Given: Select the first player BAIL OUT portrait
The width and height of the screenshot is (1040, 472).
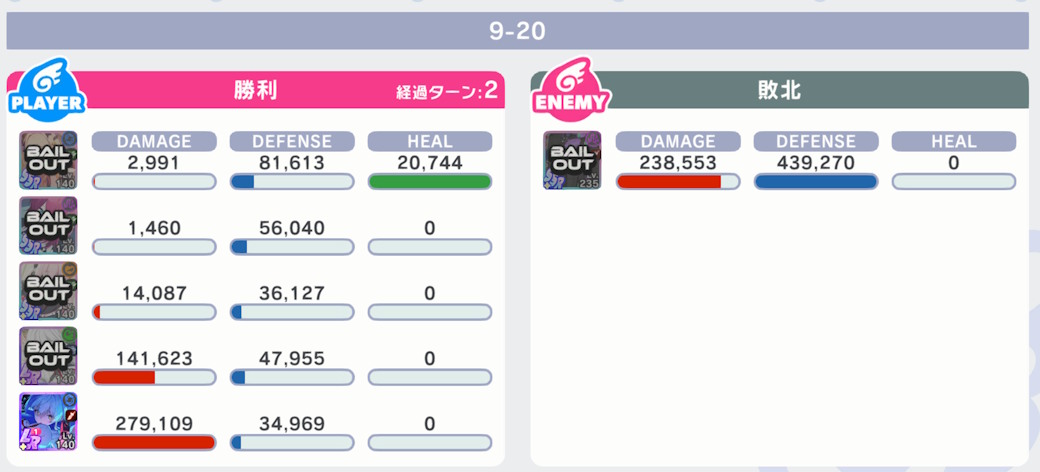Looking at the screenshot, I should [48, 160].
